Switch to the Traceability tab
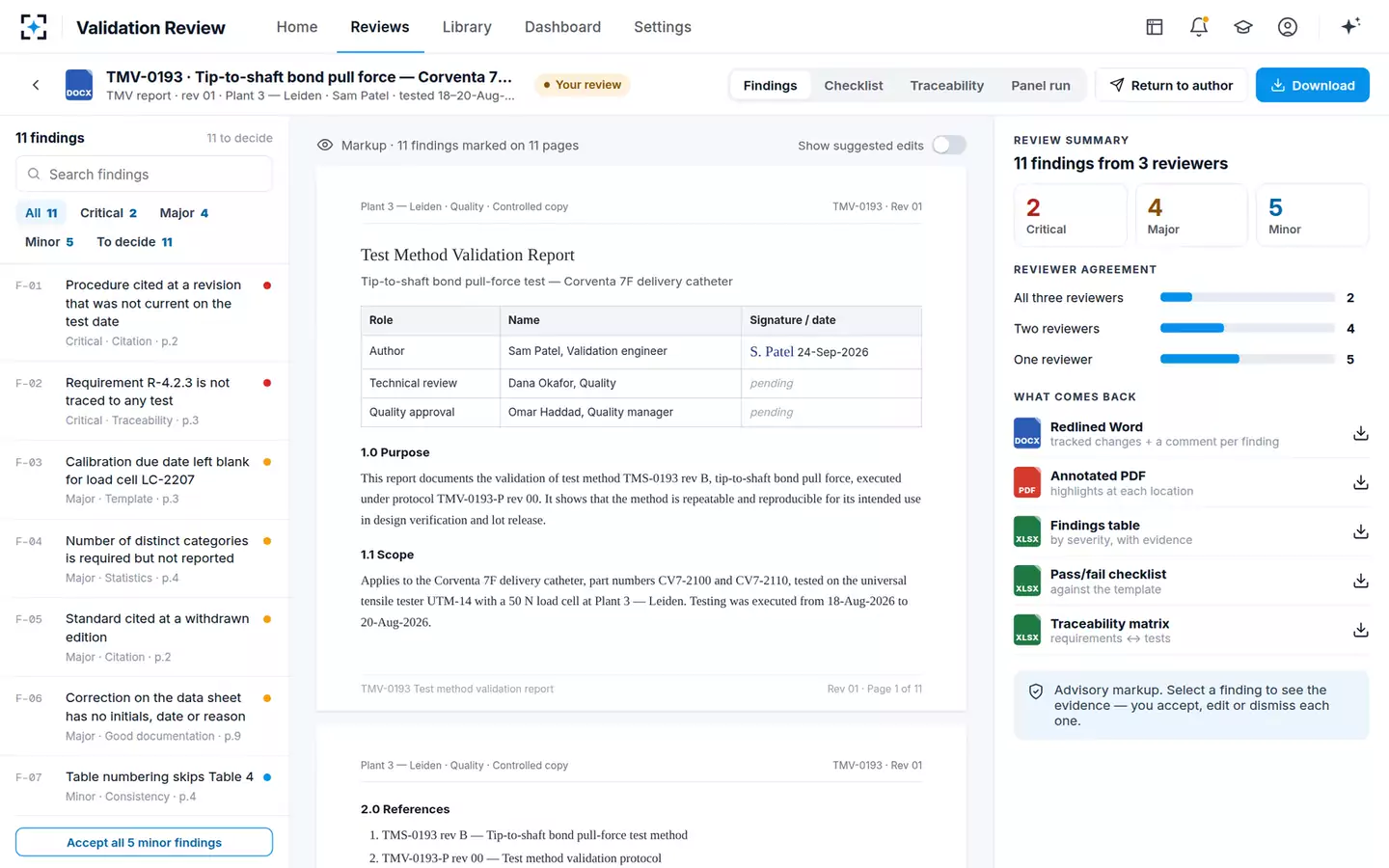The width and height of the screenshot is (1389, 868). pos(946,85)
